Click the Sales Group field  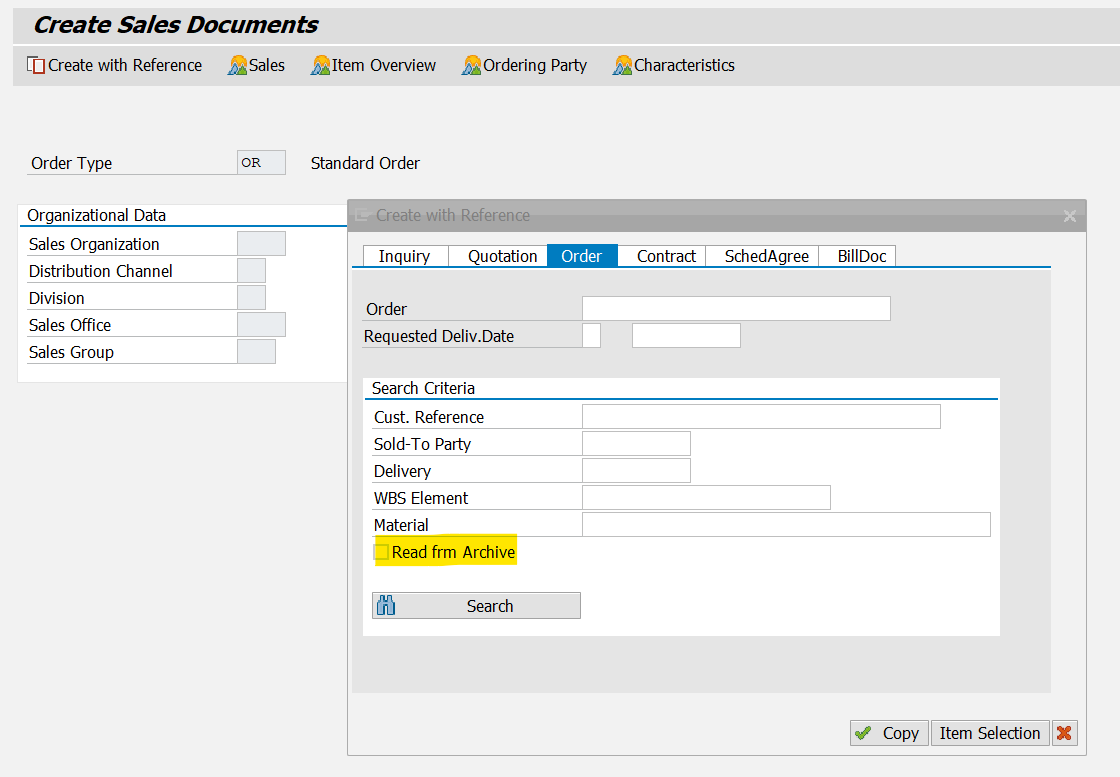coord(256,351)
